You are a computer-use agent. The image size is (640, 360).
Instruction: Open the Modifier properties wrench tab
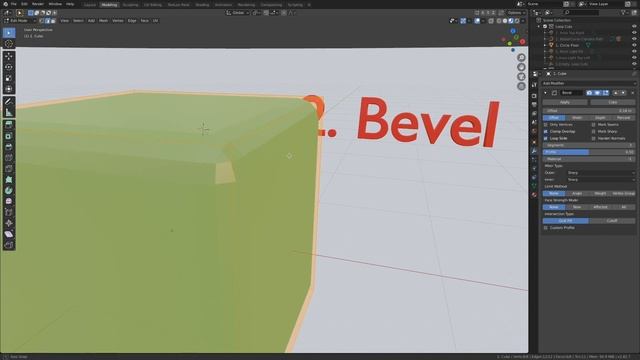534,151
